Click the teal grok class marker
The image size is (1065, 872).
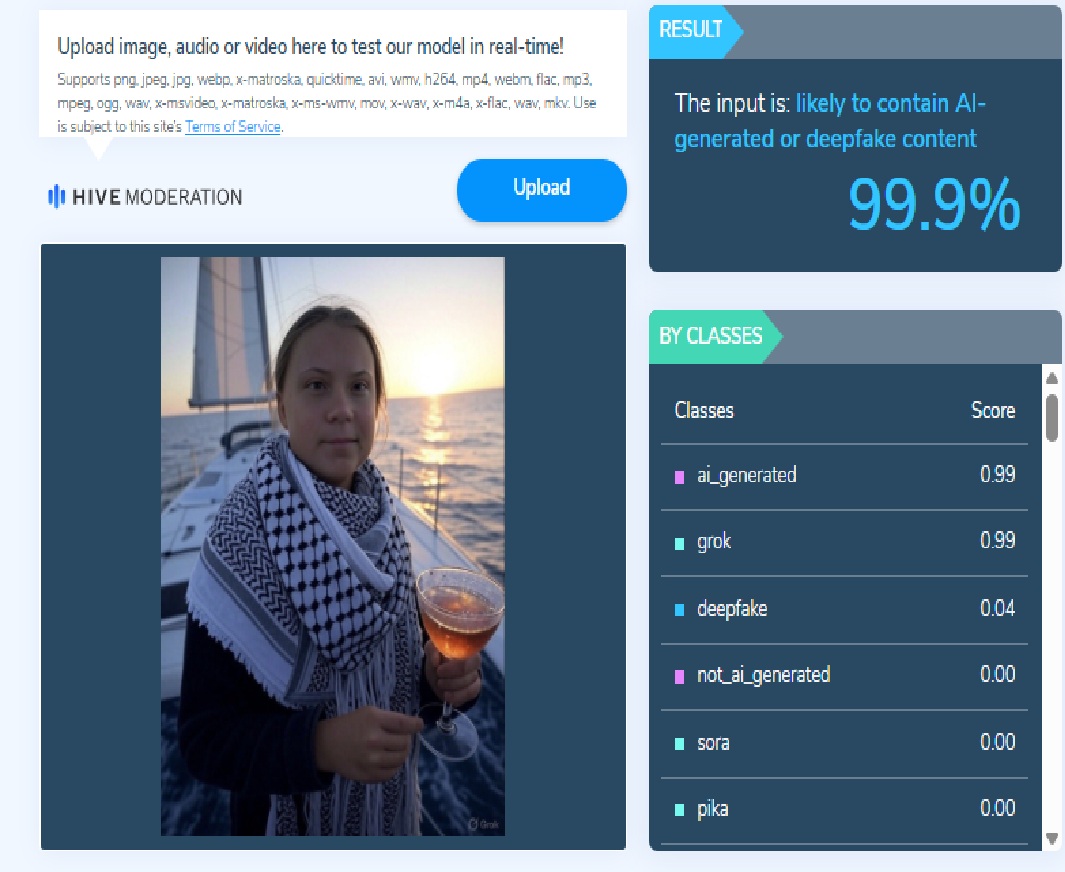679,544
